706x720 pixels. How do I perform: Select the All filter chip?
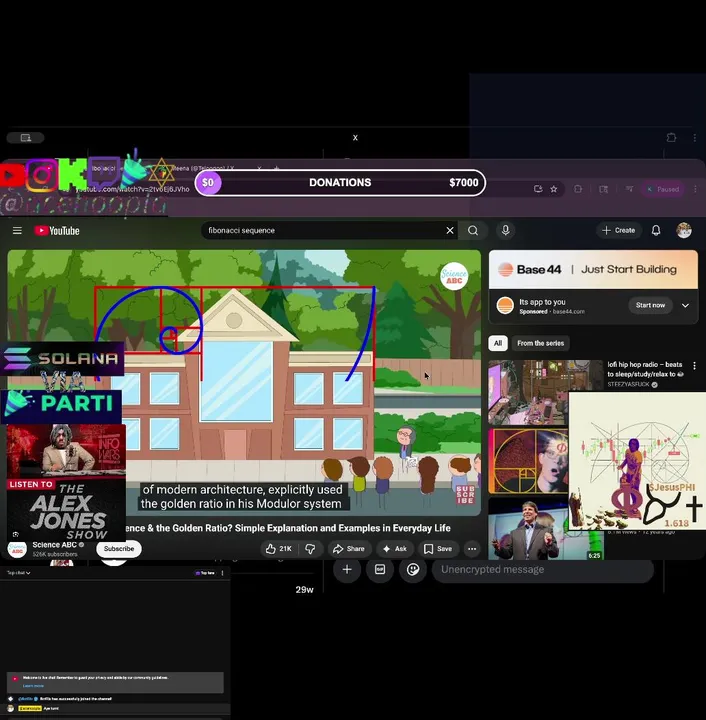point(498,343)
